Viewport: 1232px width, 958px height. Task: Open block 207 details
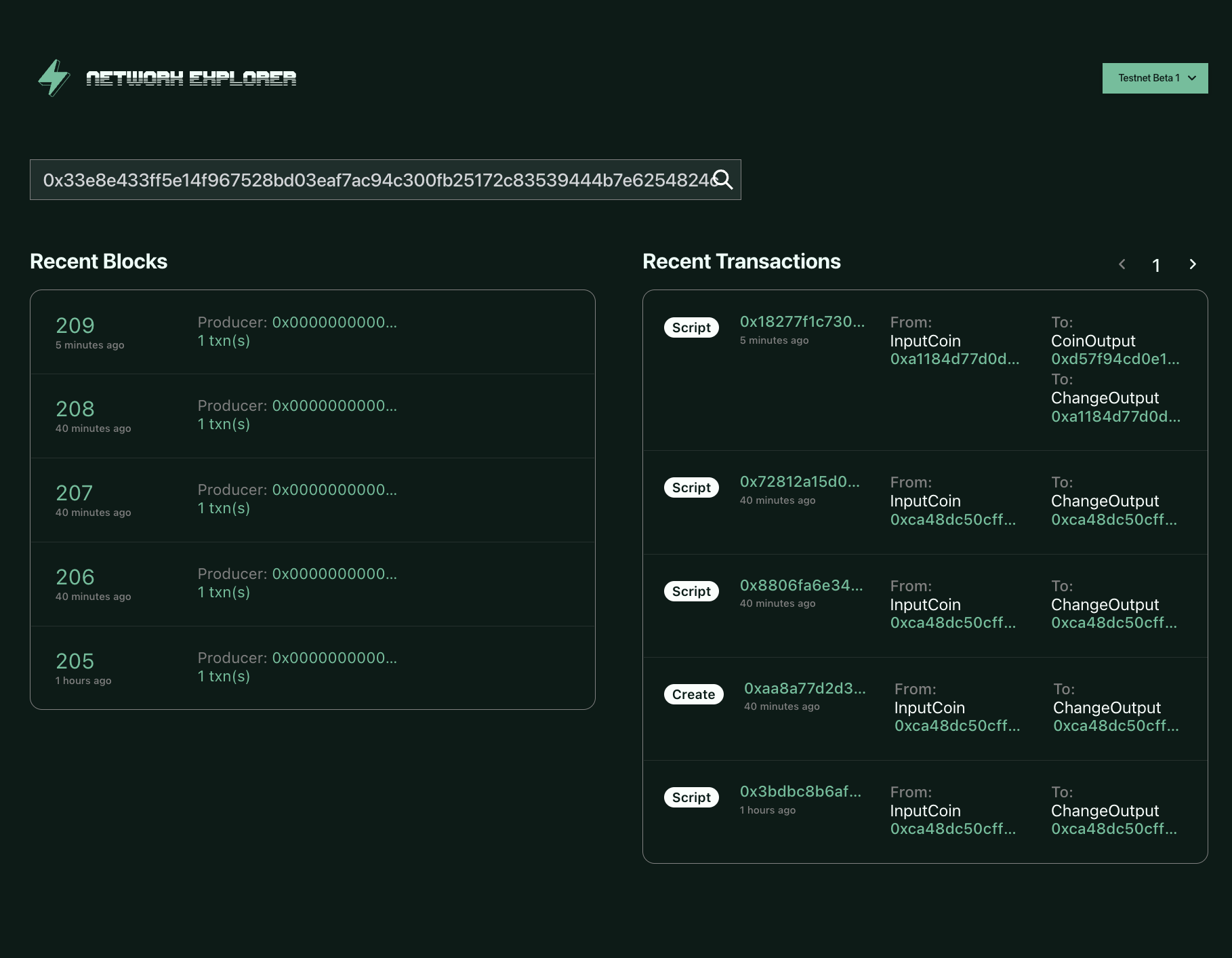tap(75, 494)
